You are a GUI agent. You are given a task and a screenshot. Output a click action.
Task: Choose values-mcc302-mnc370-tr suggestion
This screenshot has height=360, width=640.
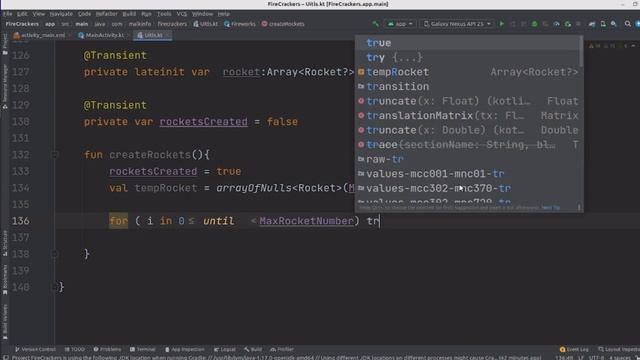[x=467, y=189]
